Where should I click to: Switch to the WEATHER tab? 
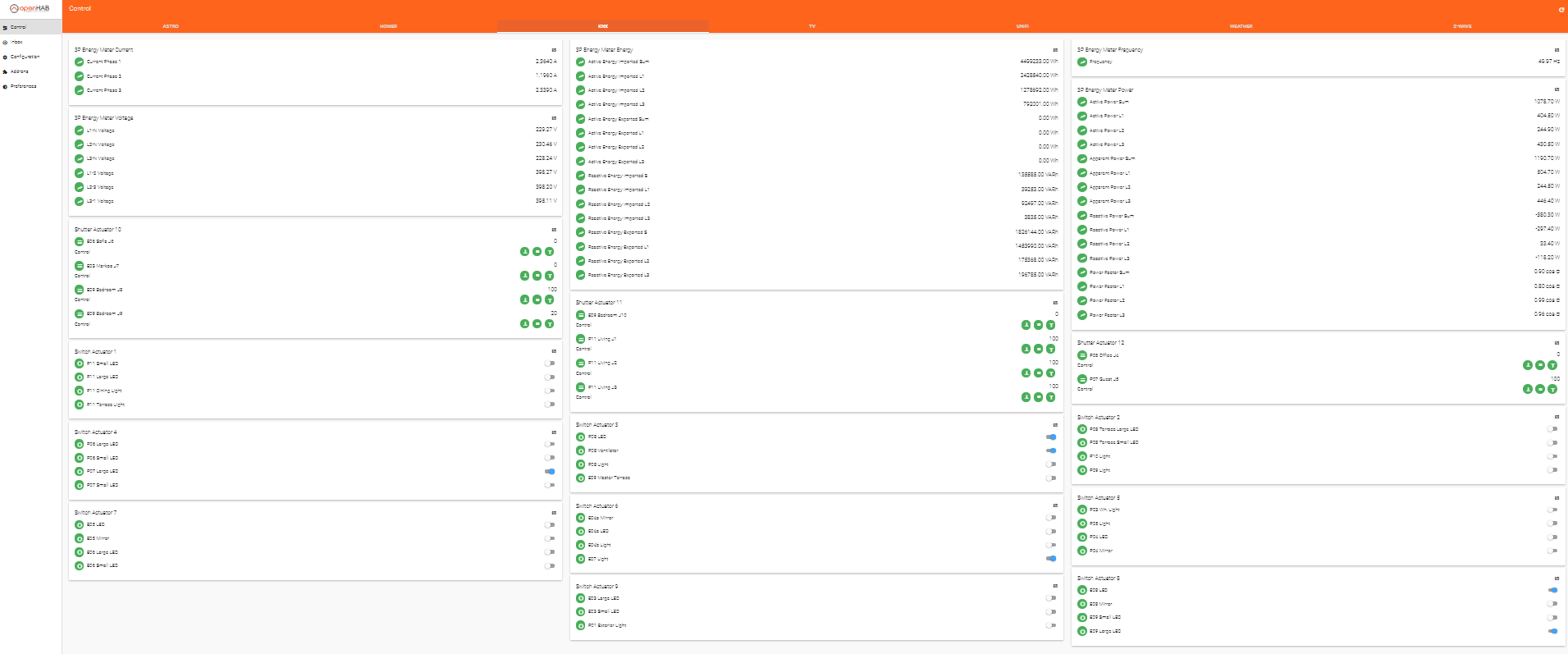[x=1241, y=26]
